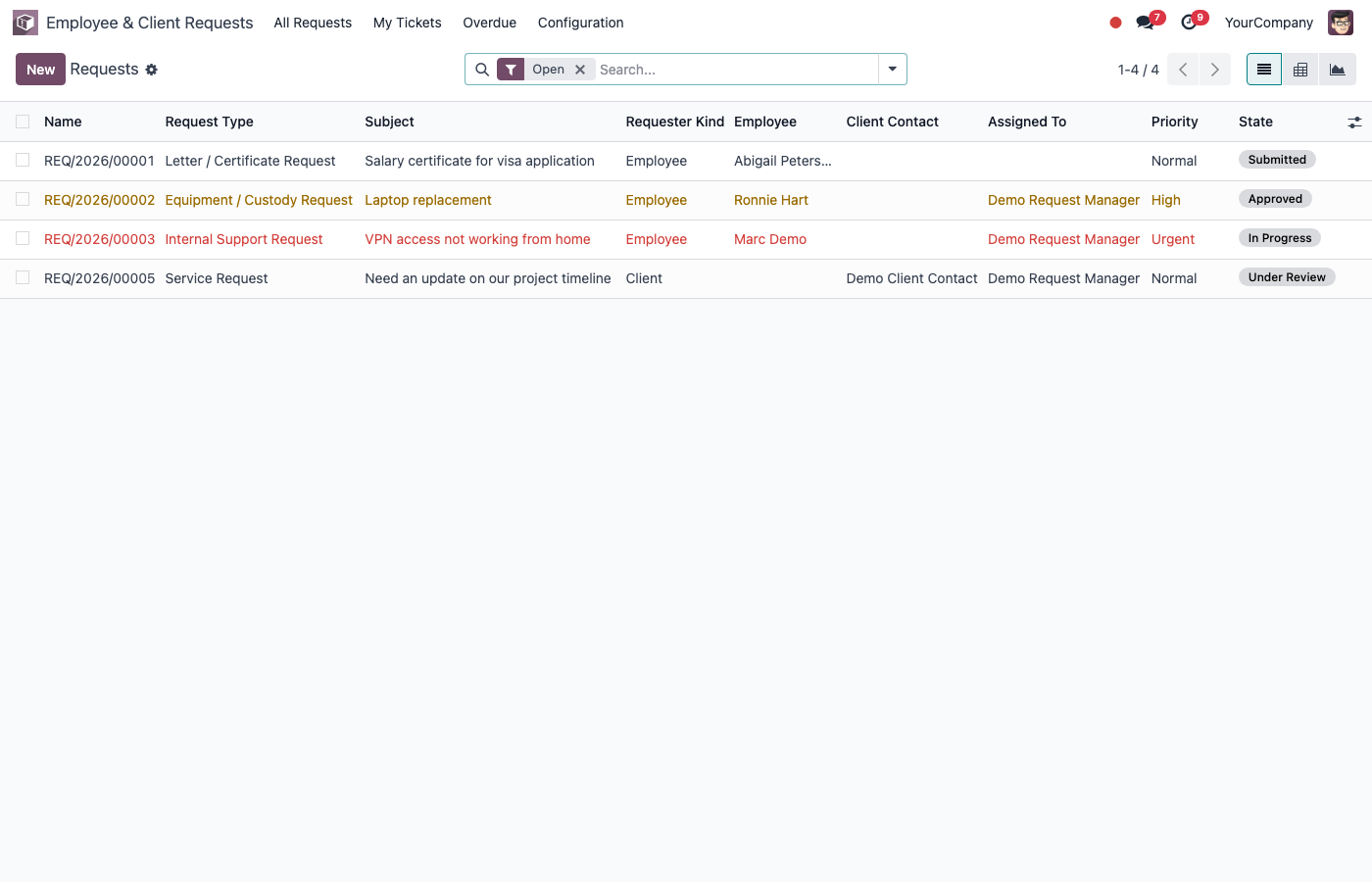Sort by Request Type column header

point(209,122)
